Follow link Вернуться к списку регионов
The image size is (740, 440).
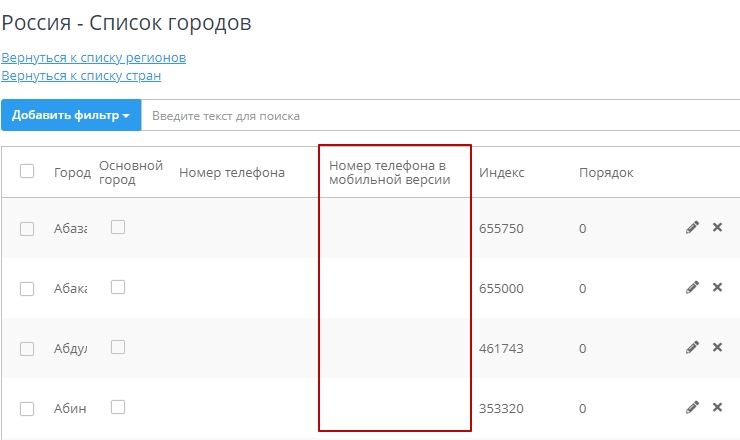(x=93, y=58)
